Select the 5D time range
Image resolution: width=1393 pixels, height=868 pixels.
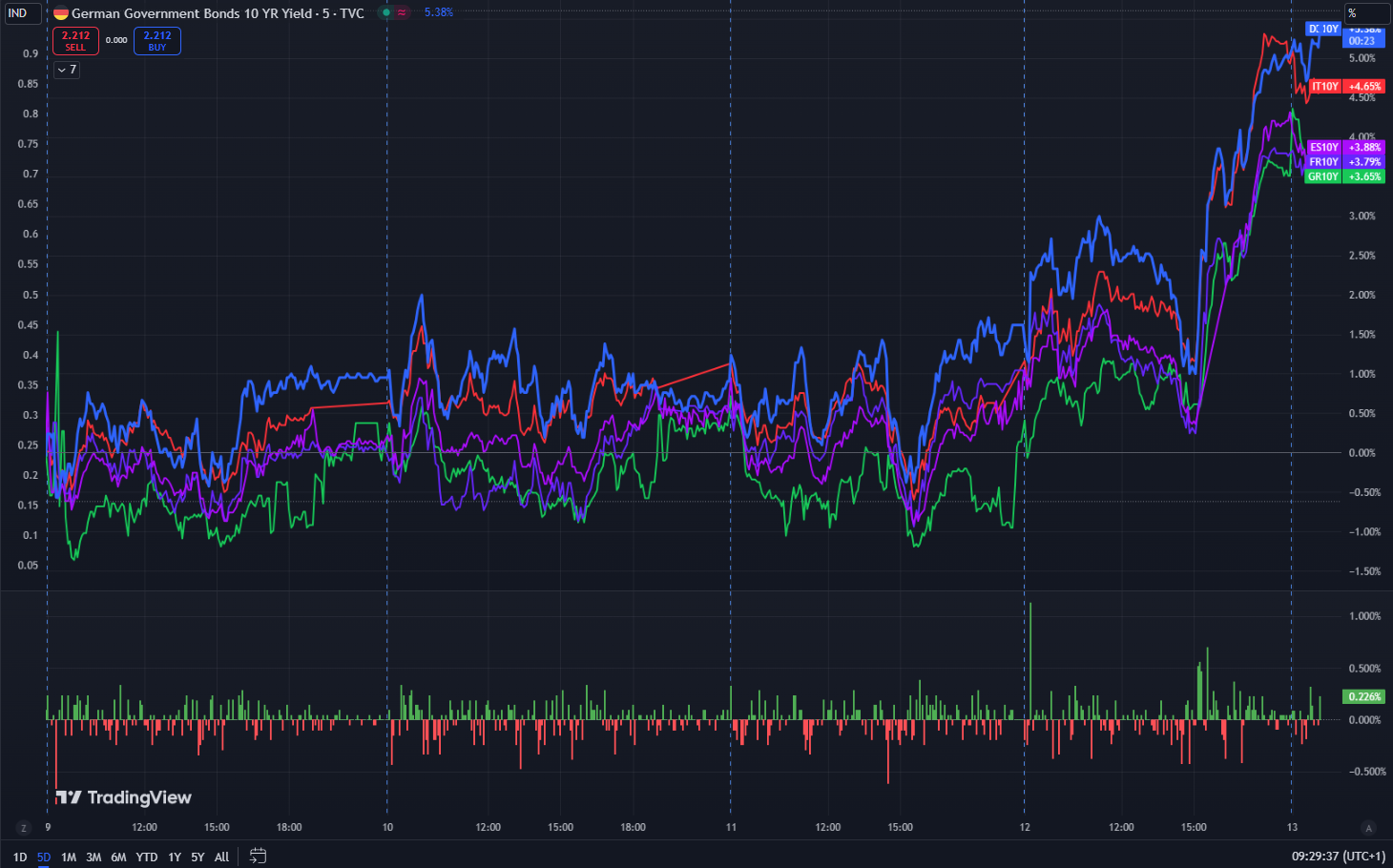click(44, 857)
